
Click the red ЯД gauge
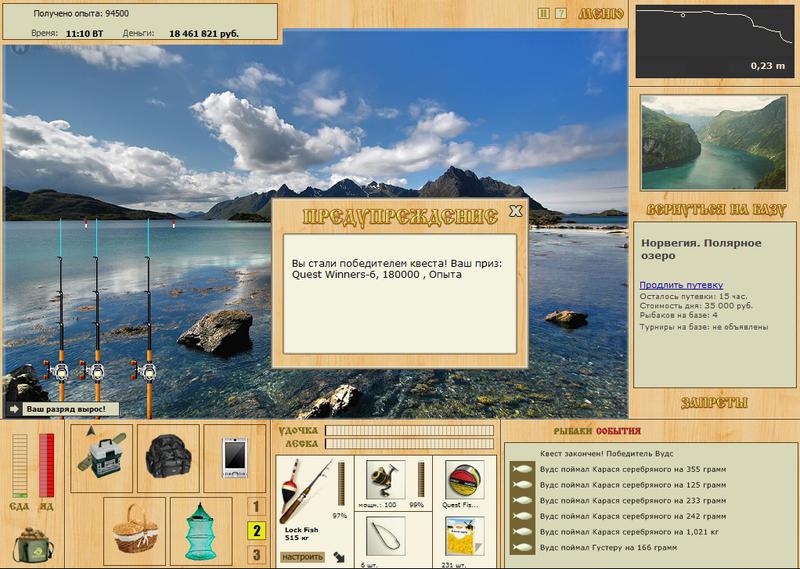(x=46, y=465)
